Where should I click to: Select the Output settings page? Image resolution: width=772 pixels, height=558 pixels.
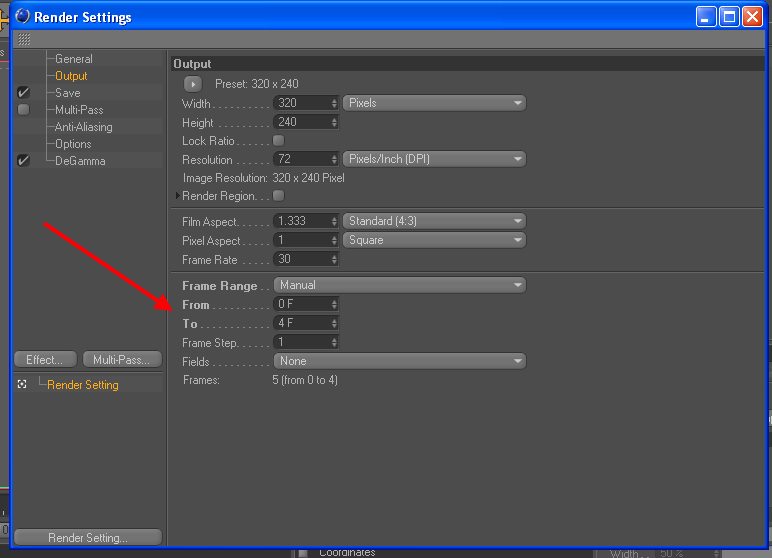71,76
